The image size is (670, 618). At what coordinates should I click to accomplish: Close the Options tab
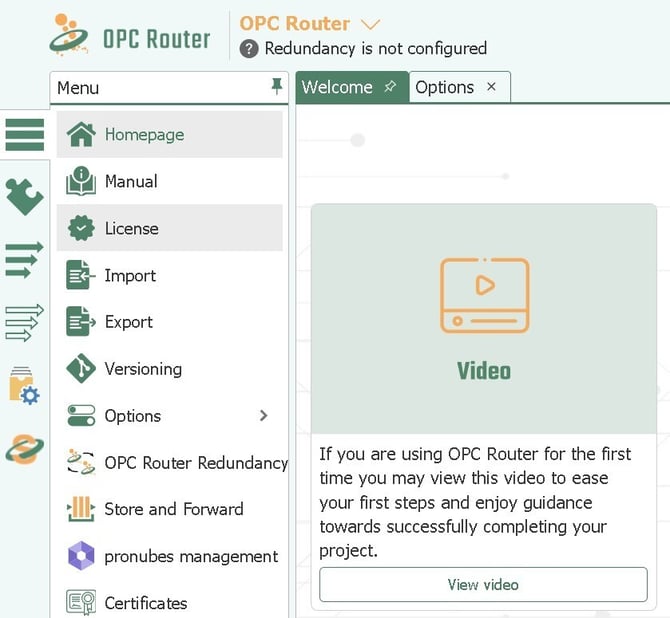tap(491, 87)
